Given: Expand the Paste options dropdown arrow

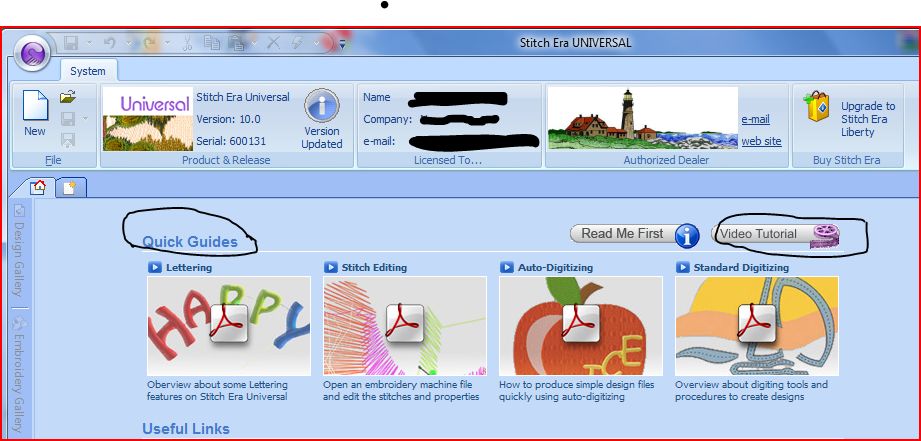Looking at the screenshot, I should coord(254,43).
